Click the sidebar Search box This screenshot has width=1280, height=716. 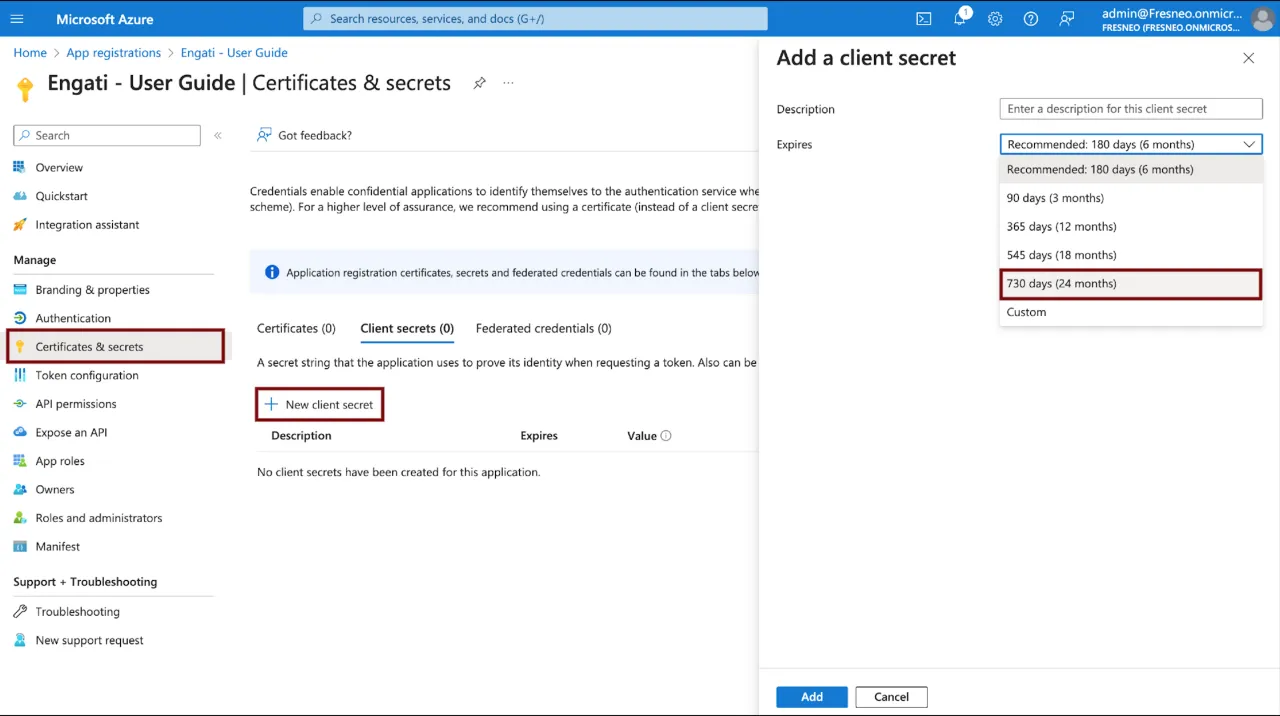pos(107,135)
